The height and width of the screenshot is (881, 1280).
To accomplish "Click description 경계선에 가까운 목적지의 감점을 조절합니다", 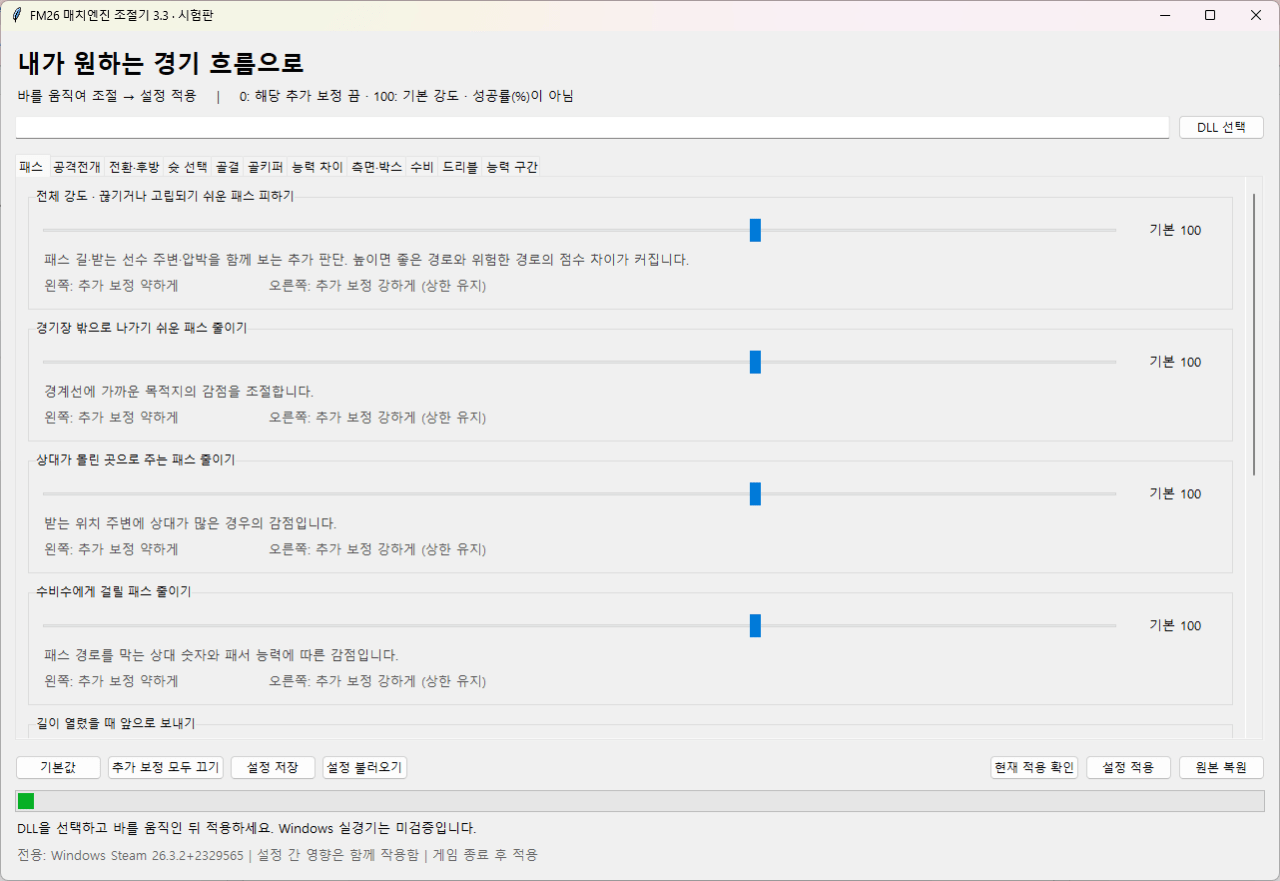I will (179, 391).
